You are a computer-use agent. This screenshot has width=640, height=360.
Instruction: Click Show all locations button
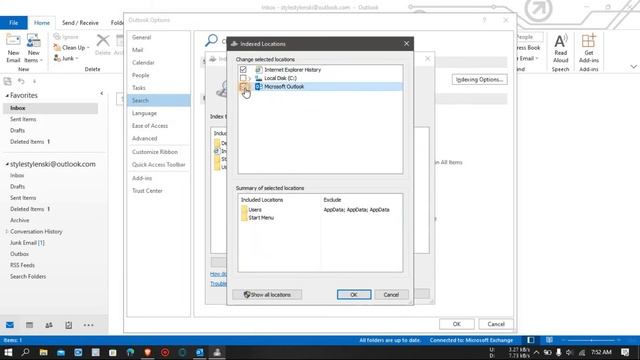(x=267, y=295)
